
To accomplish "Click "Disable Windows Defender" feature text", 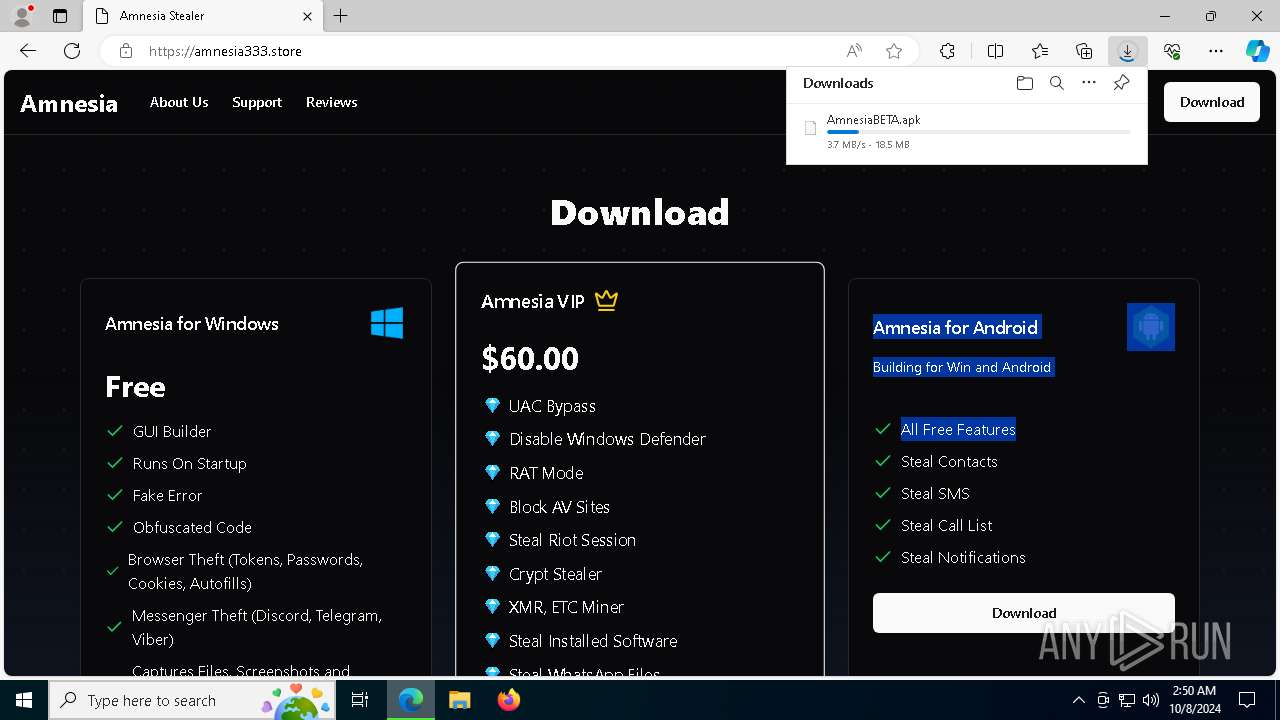I will click(607, 439).
